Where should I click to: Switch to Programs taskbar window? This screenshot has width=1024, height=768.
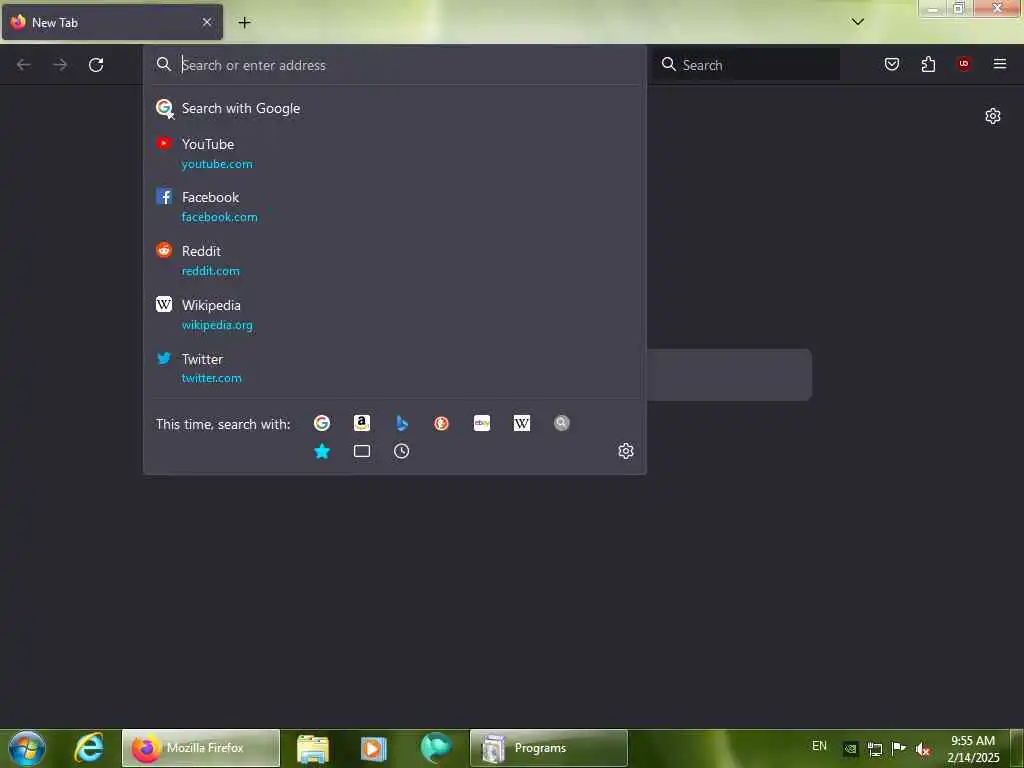pos(549,748)
